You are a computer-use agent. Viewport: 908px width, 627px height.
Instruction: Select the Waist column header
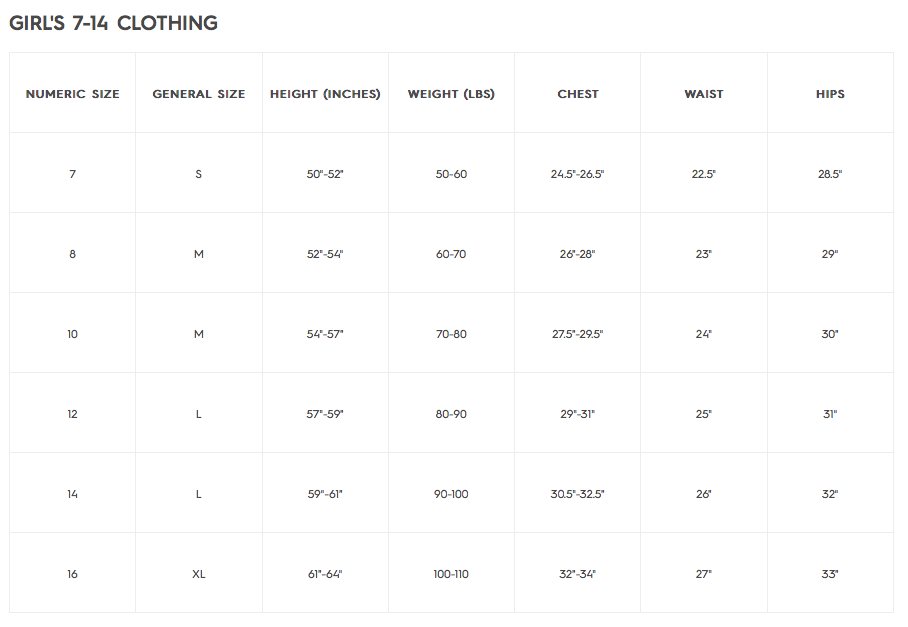coord(704,94)
